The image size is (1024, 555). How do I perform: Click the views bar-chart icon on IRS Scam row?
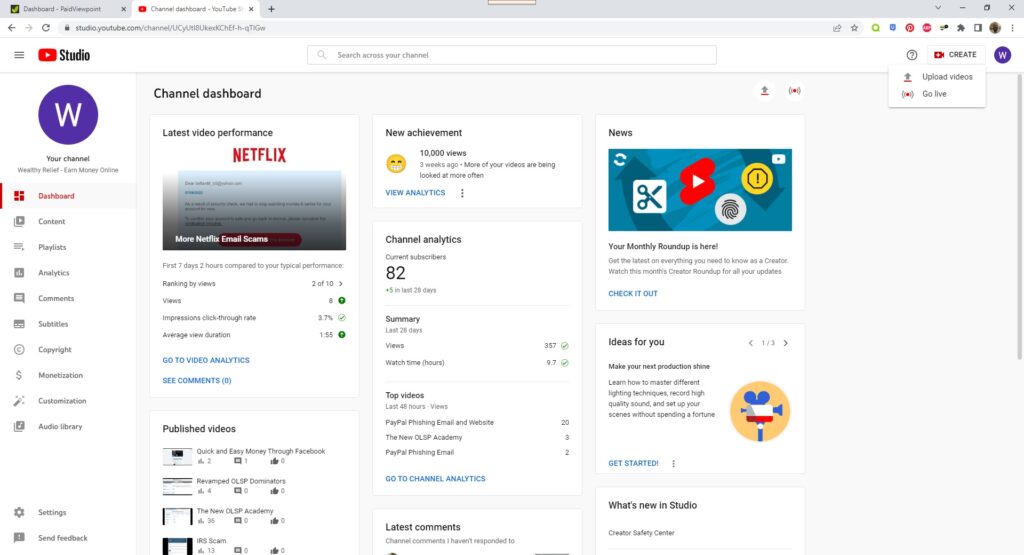[x=200, y=550]
